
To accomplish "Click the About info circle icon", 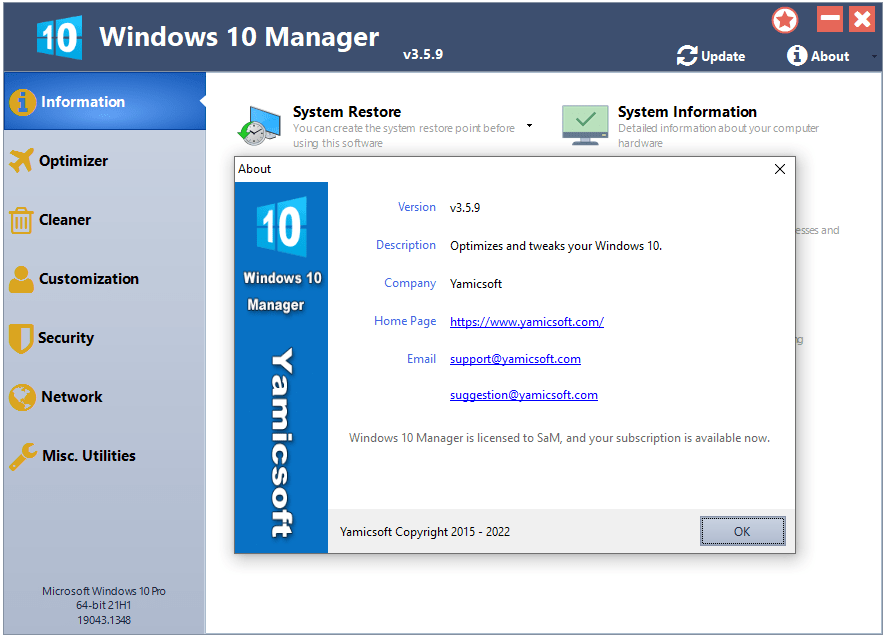I will click(797, 55).
